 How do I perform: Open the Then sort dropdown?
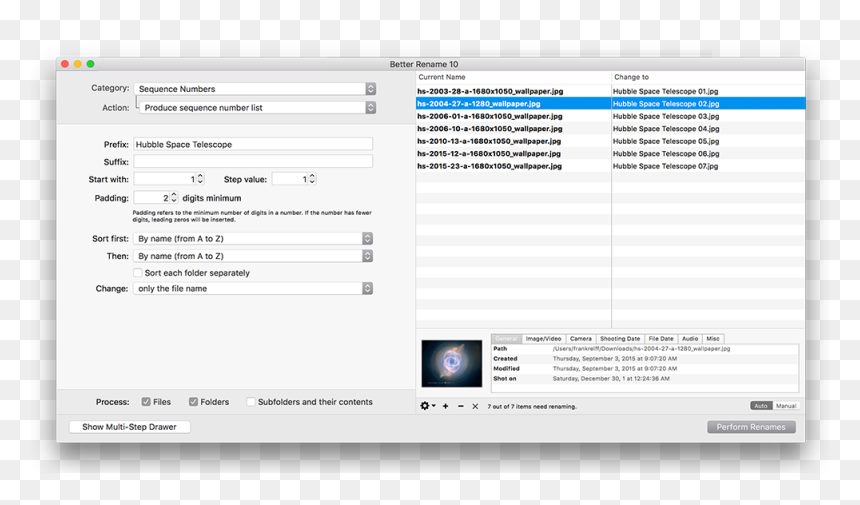(x=253, y=256)
